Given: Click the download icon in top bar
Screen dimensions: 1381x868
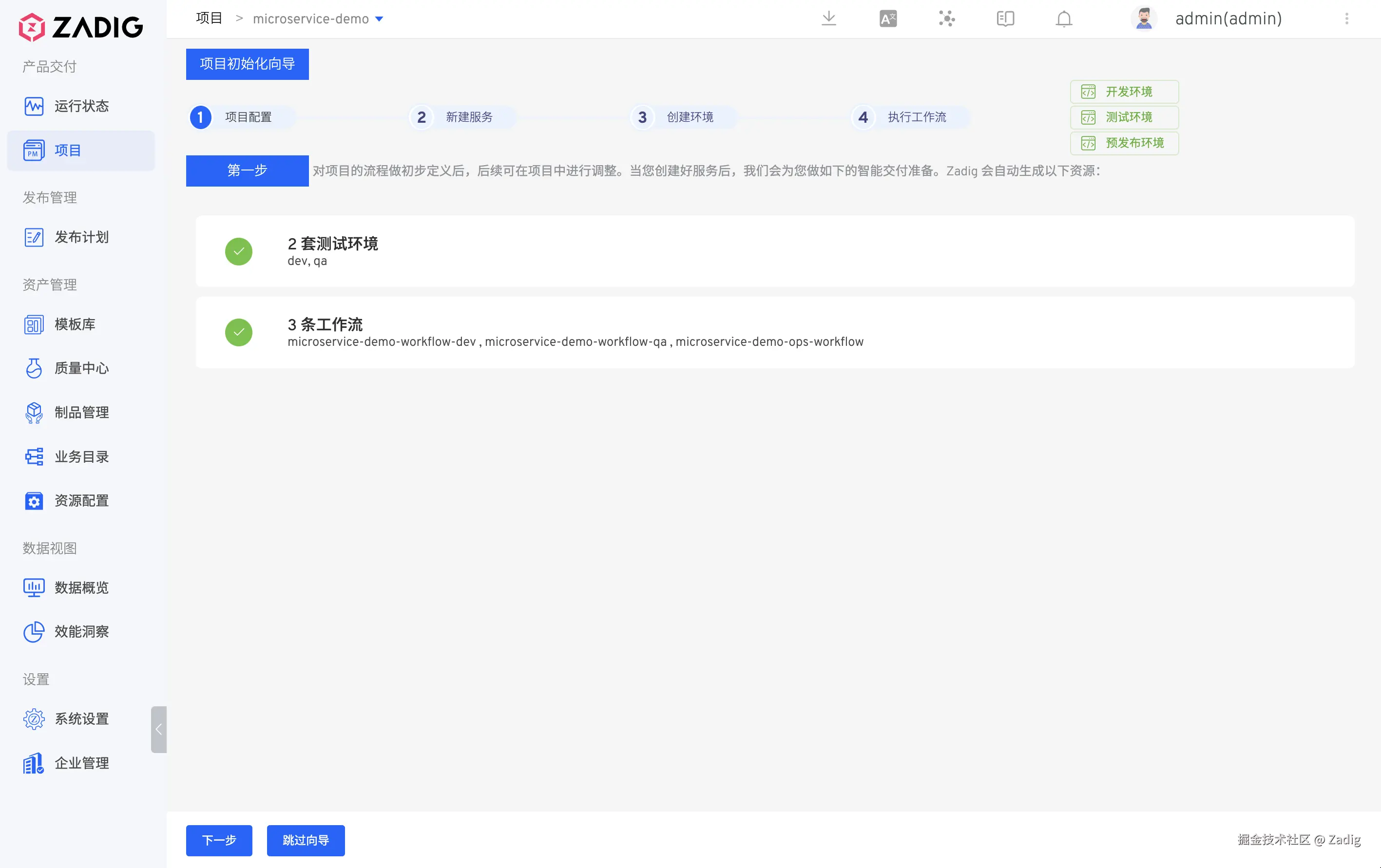Looking at the screenshot, I should pyautogui.click(x=828, y=19).
